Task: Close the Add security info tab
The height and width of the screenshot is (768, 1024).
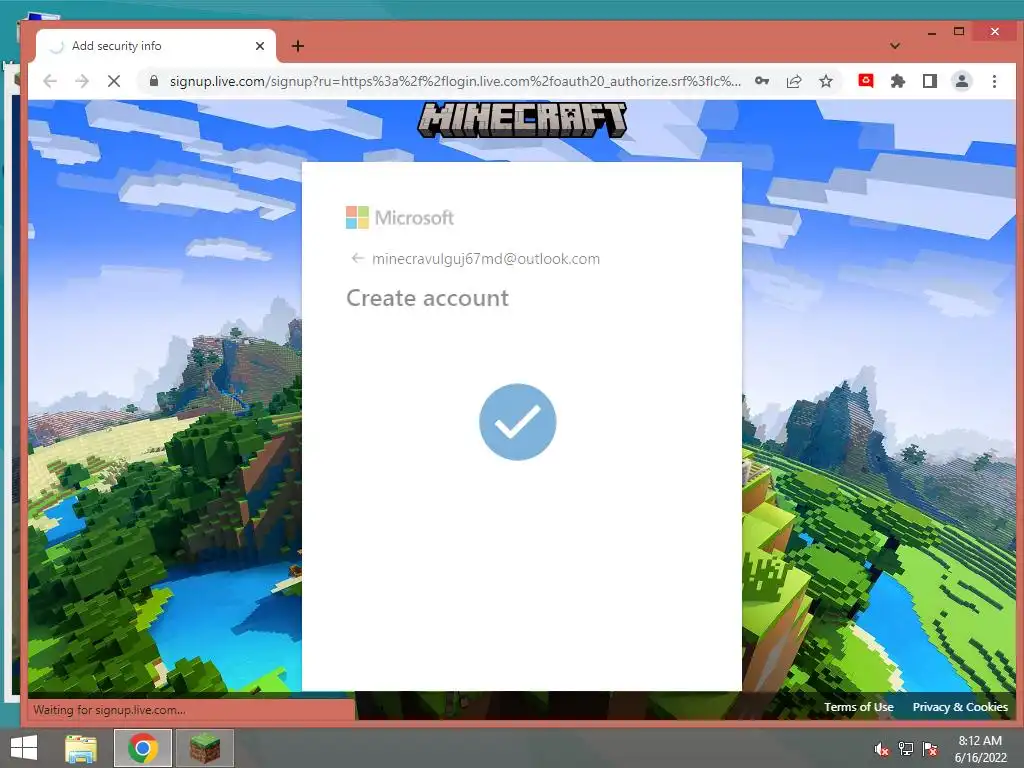Action: pyautogui.click(x=260, y=46)
